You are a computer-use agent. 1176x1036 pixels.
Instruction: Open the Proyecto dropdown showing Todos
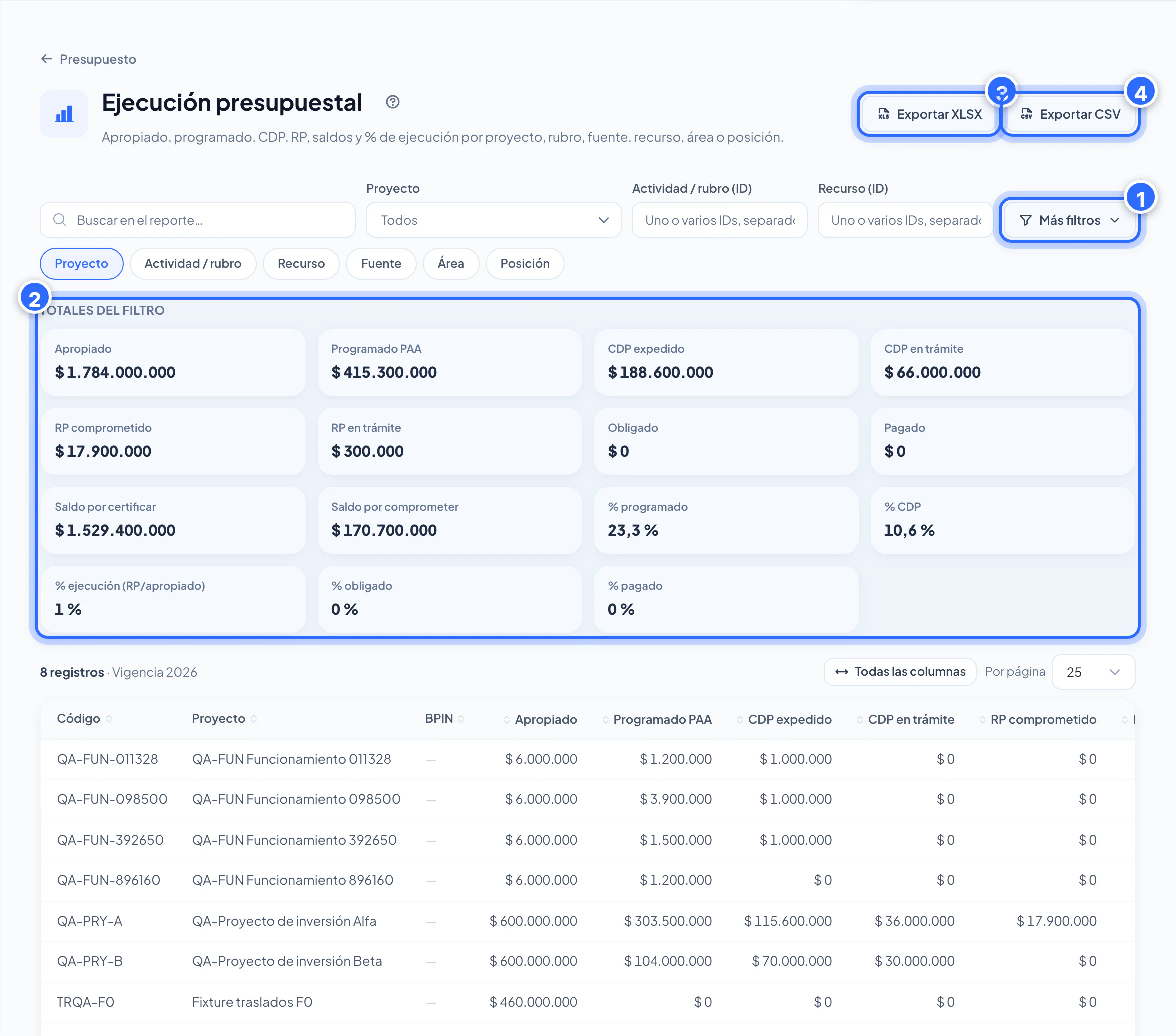pos(493,220)
